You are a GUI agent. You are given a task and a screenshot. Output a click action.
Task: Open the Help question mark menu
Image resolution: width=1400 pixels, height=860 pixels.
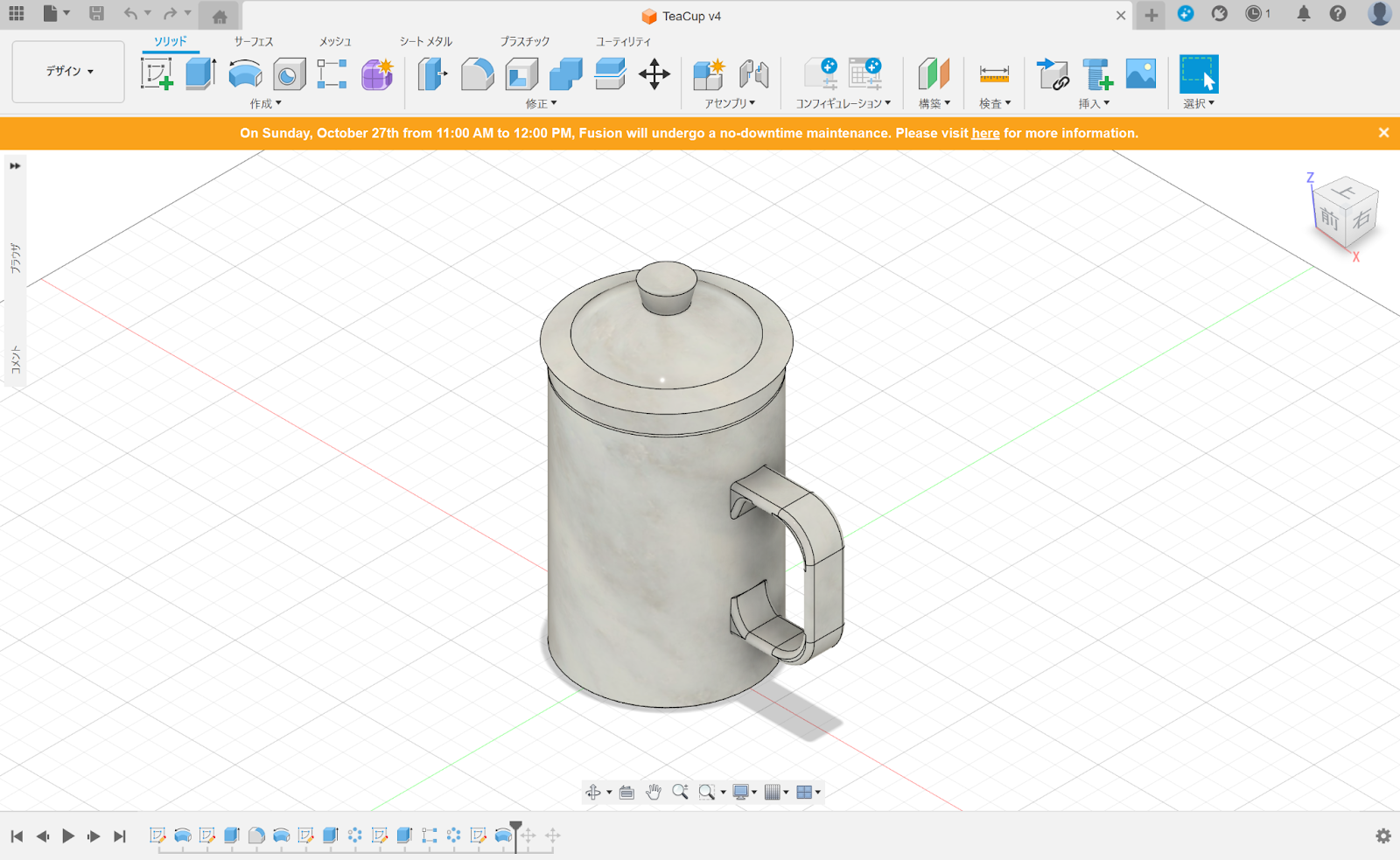(x=1338, y=13)
